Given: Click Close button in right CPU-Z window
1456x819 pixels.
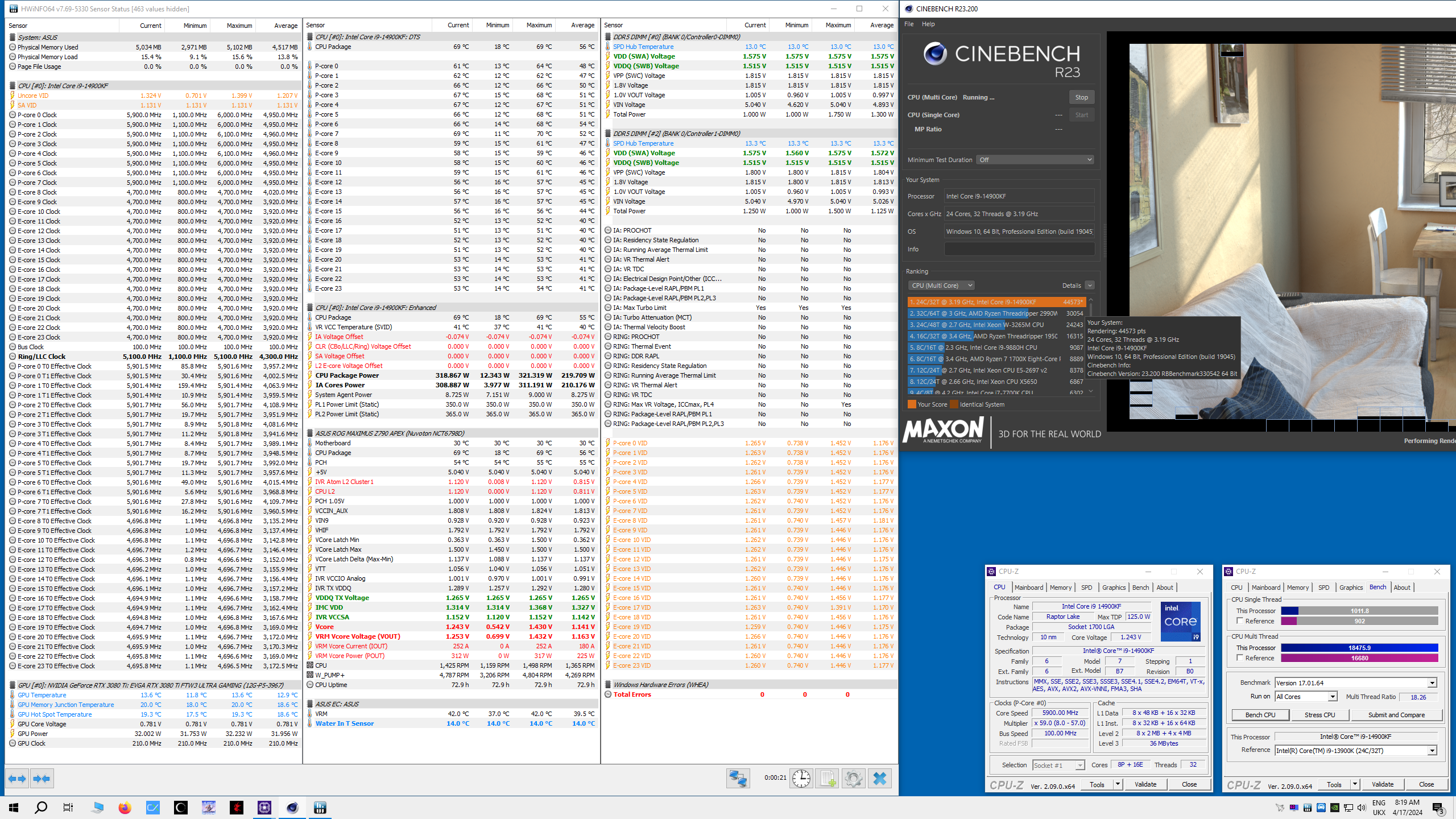Looking at the screenshot, I should (1426, 784).
